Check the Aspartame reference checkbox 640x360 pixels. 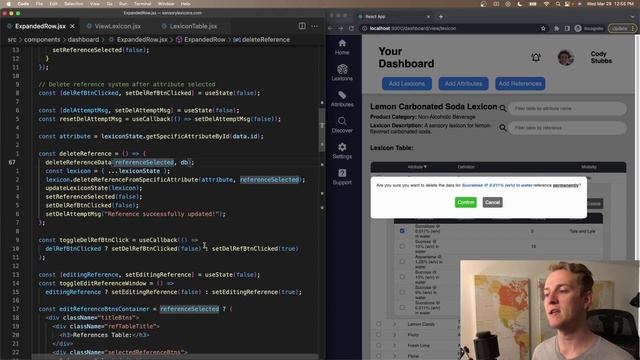coord(402,262)
